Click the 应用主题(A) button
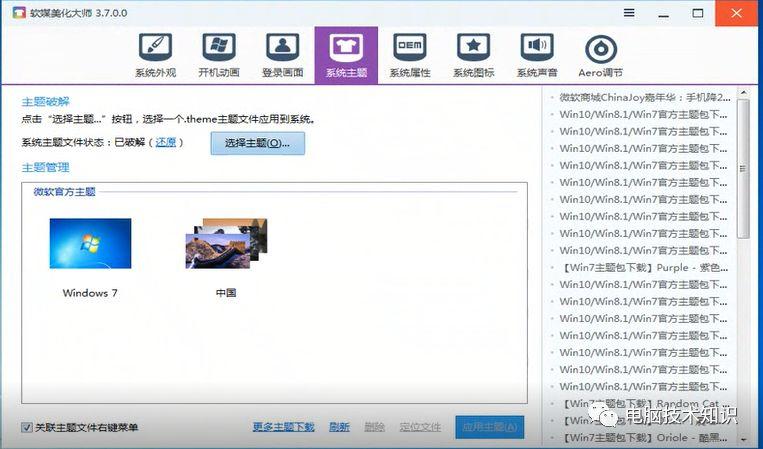The height and width of the screenshot is (449, 763). (x=490, y=427)
